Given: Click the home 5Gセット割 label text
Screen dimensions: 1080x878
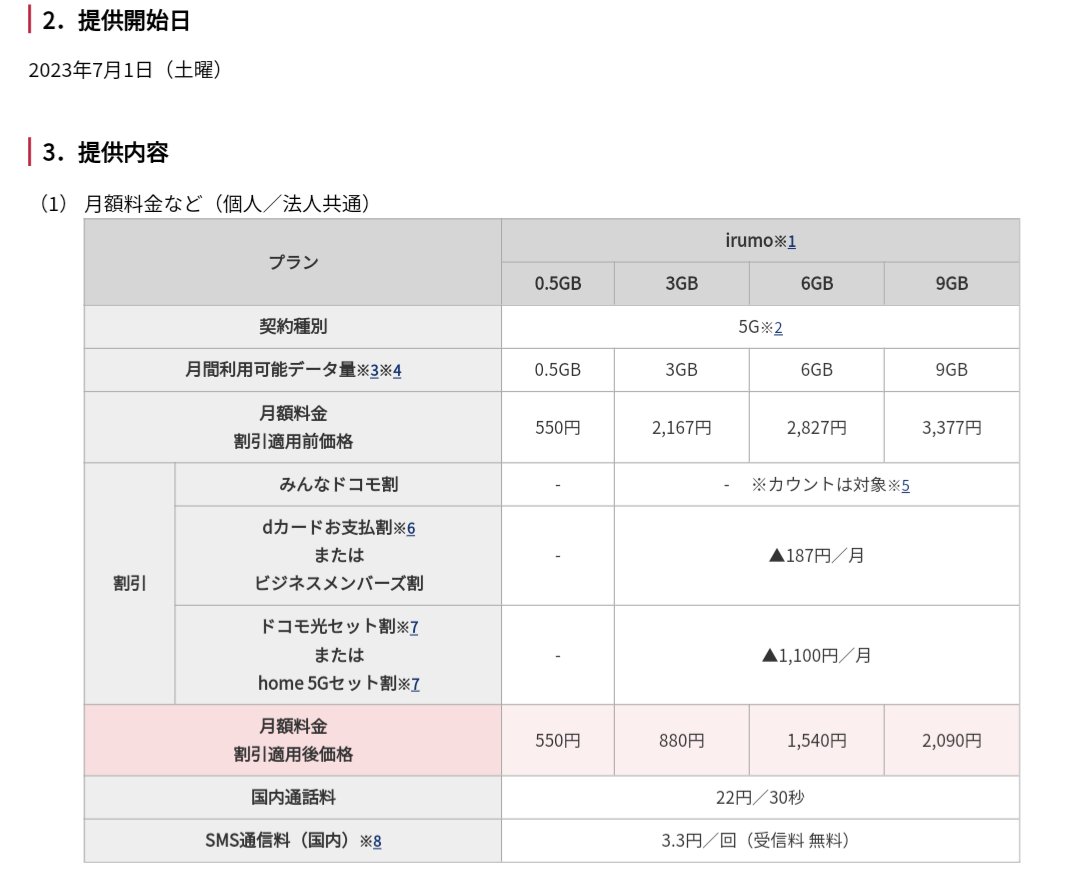Looking at the screenshot, I should tap(327, 684).
